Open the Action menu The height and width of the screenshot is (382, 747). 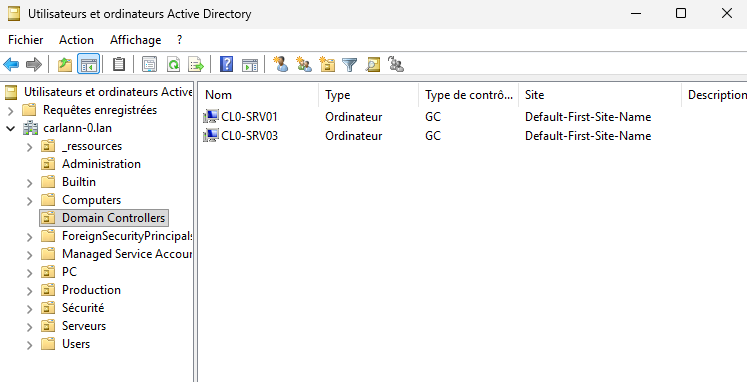[x=76, y=40]
